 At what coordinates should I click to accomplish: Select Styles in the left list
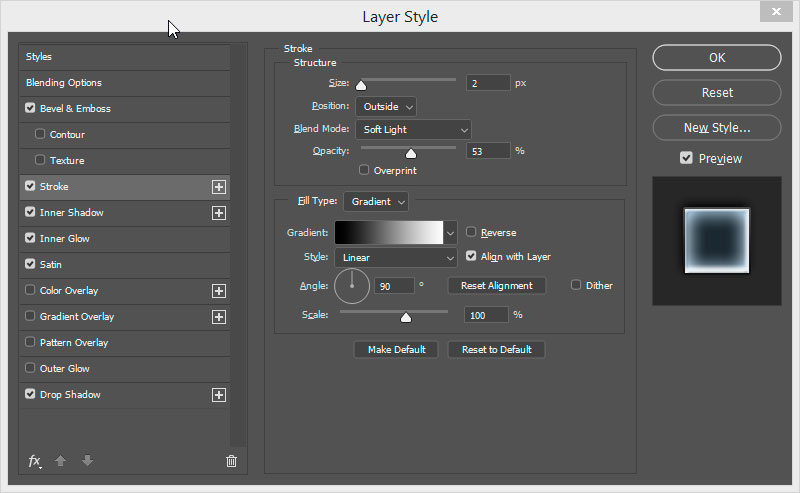click(124, 57)
